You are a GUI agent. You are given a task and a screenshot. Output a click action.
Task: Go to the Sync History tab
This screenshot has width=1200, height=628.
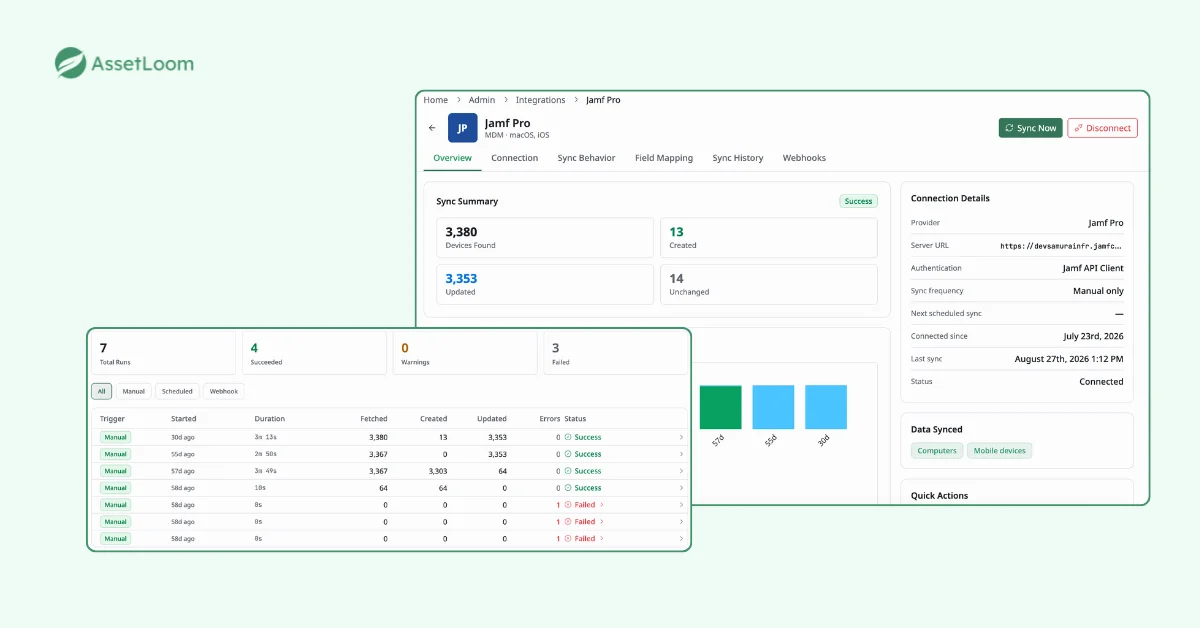(x=738, y=158)
